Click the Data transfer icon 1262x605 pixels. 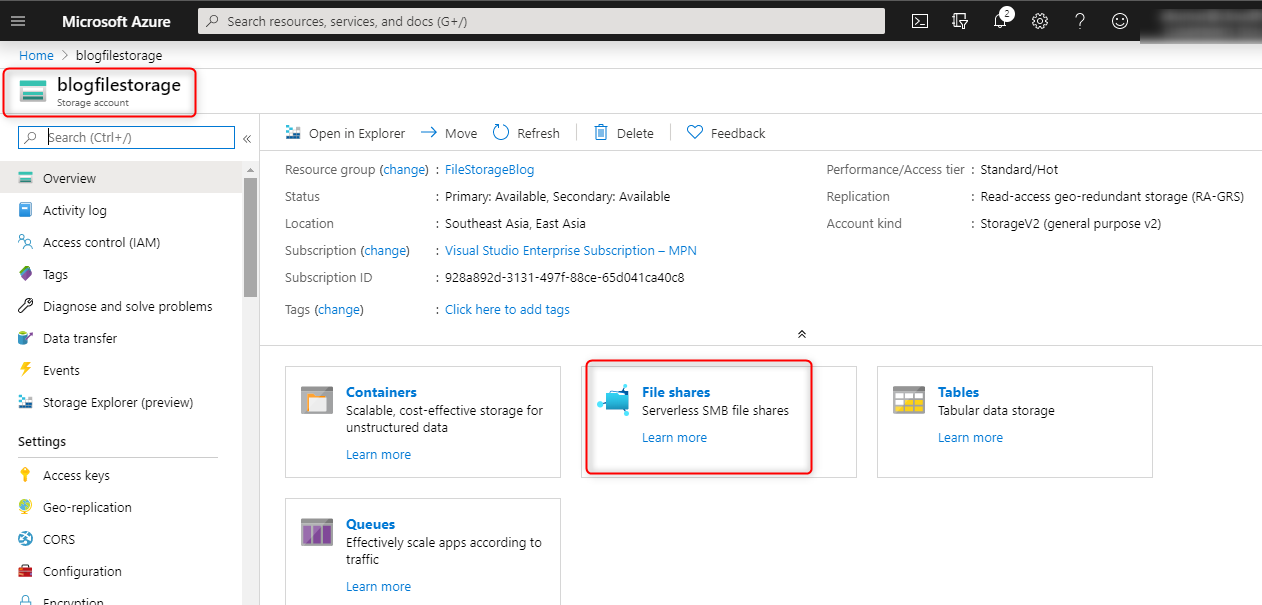pyautogui.click(x=26, y=338)
